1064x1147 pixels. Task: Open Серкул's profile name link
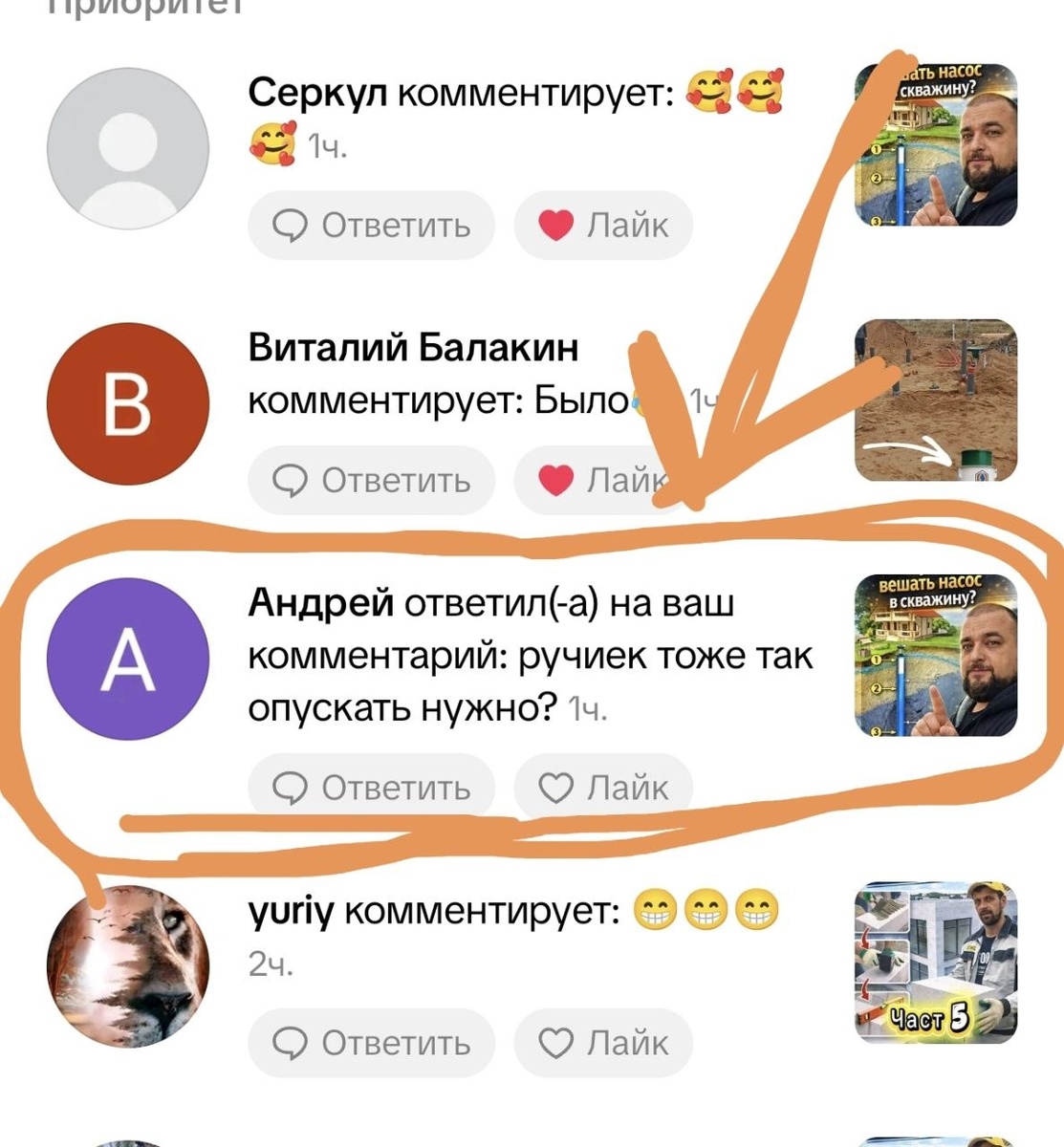[x=317, y=94]
